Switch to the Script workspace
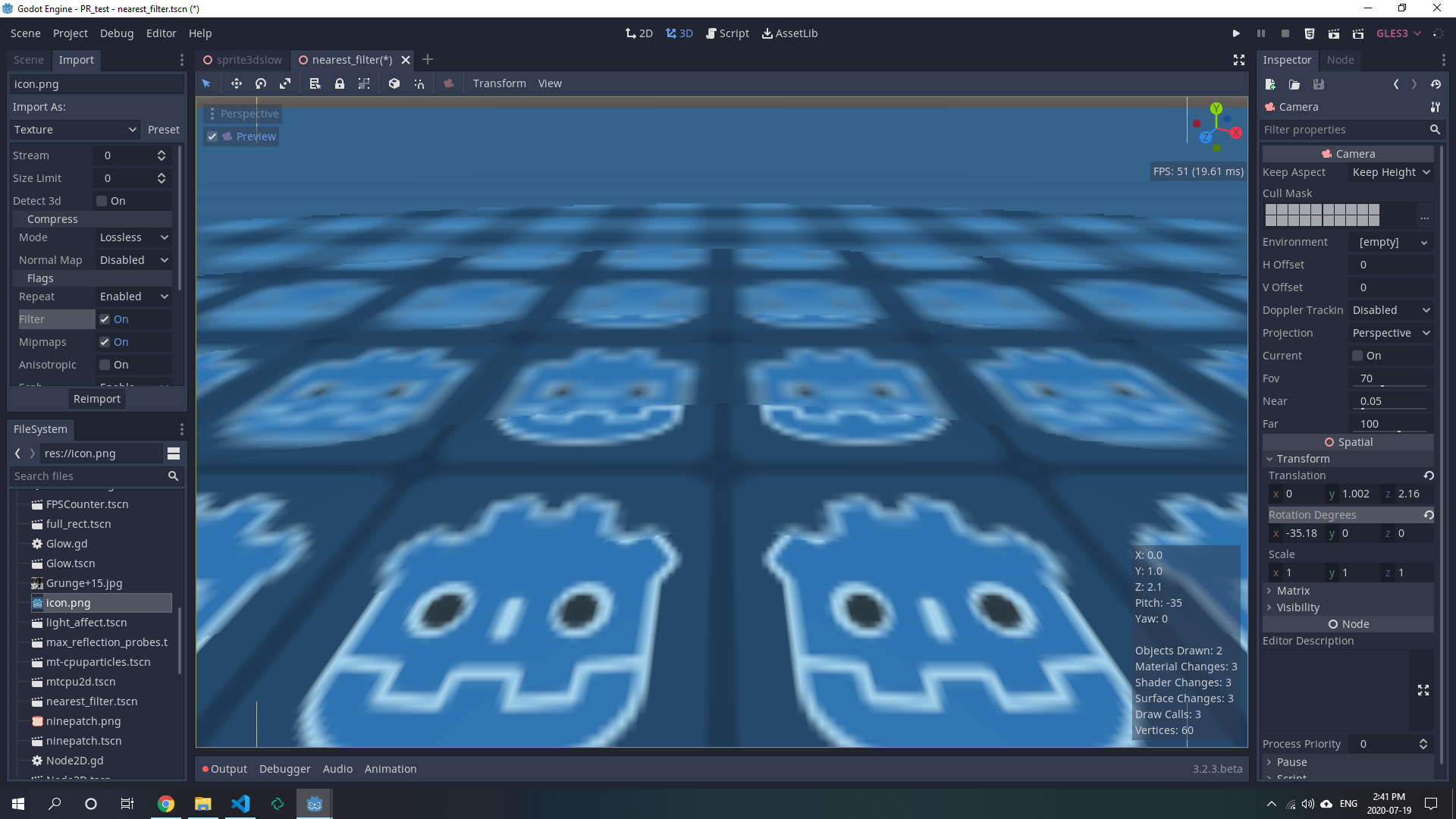Screen dimensions: 1456x819 pyautogui.click(x=727, y=33)
